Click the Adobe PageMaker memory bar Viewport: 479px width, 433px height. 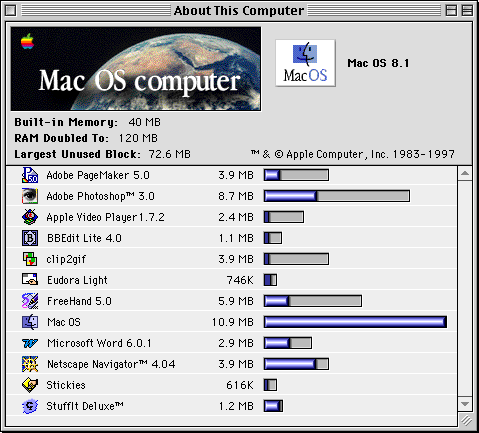tap(296, 175)
